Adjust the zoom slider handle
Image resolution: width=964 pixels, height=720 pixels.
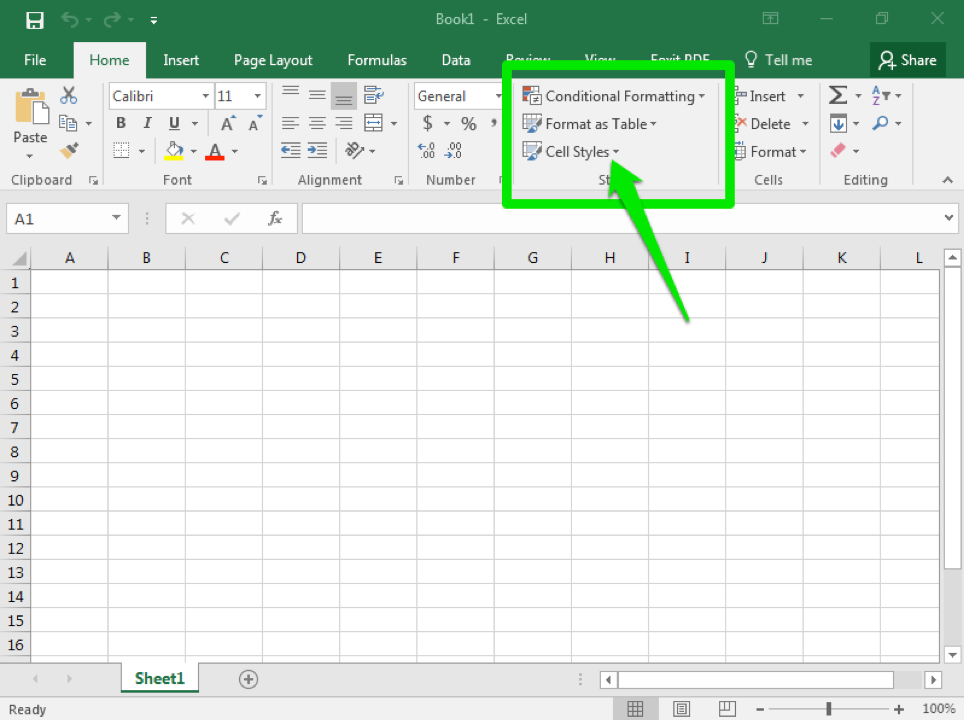(829, 709)
